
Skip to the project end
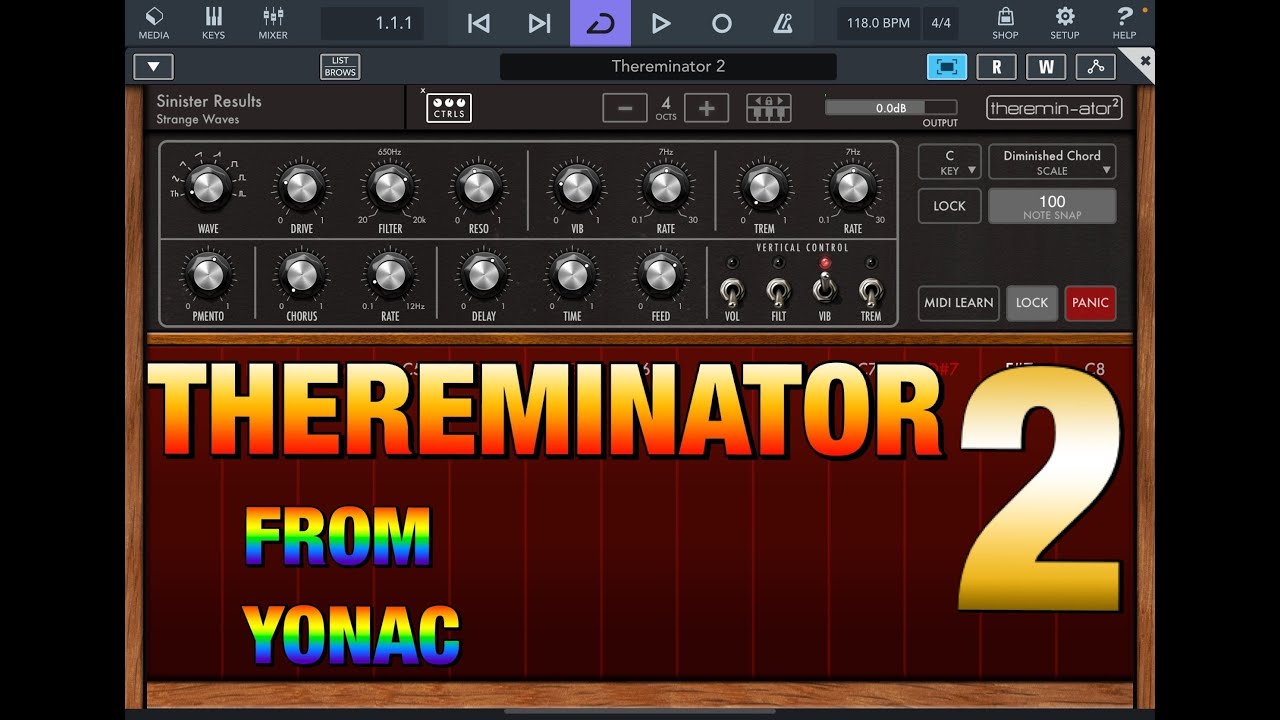[x=540, y=23]
